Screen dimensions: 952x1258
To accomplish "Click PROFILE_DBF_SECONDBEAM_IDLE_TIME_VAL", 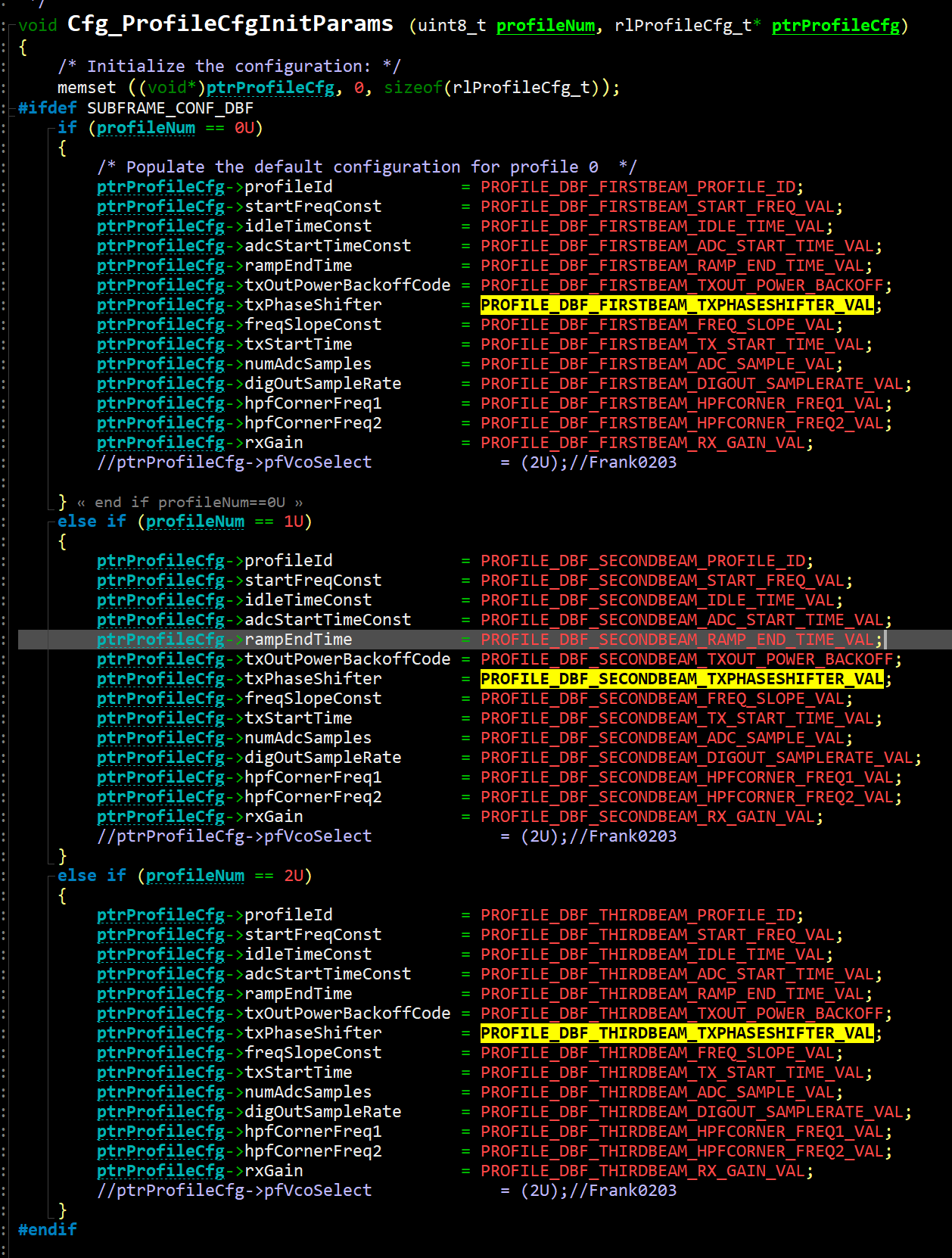I will (x=658, y=600).
